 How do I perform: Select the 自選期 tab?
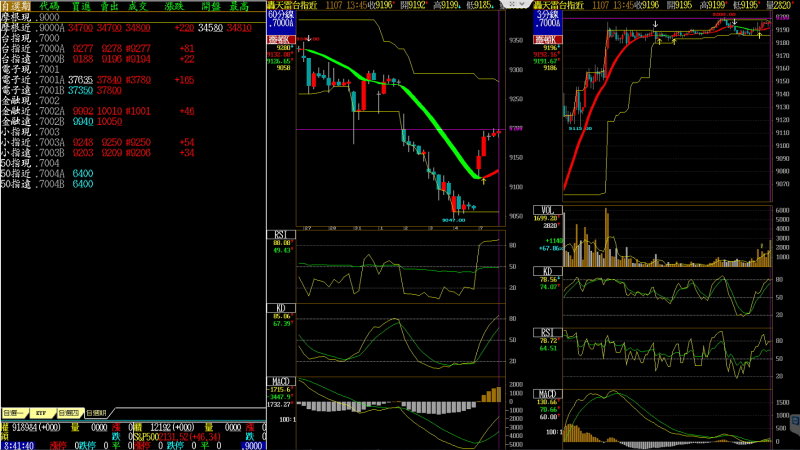pyautogui.click(x=96, y=411)
